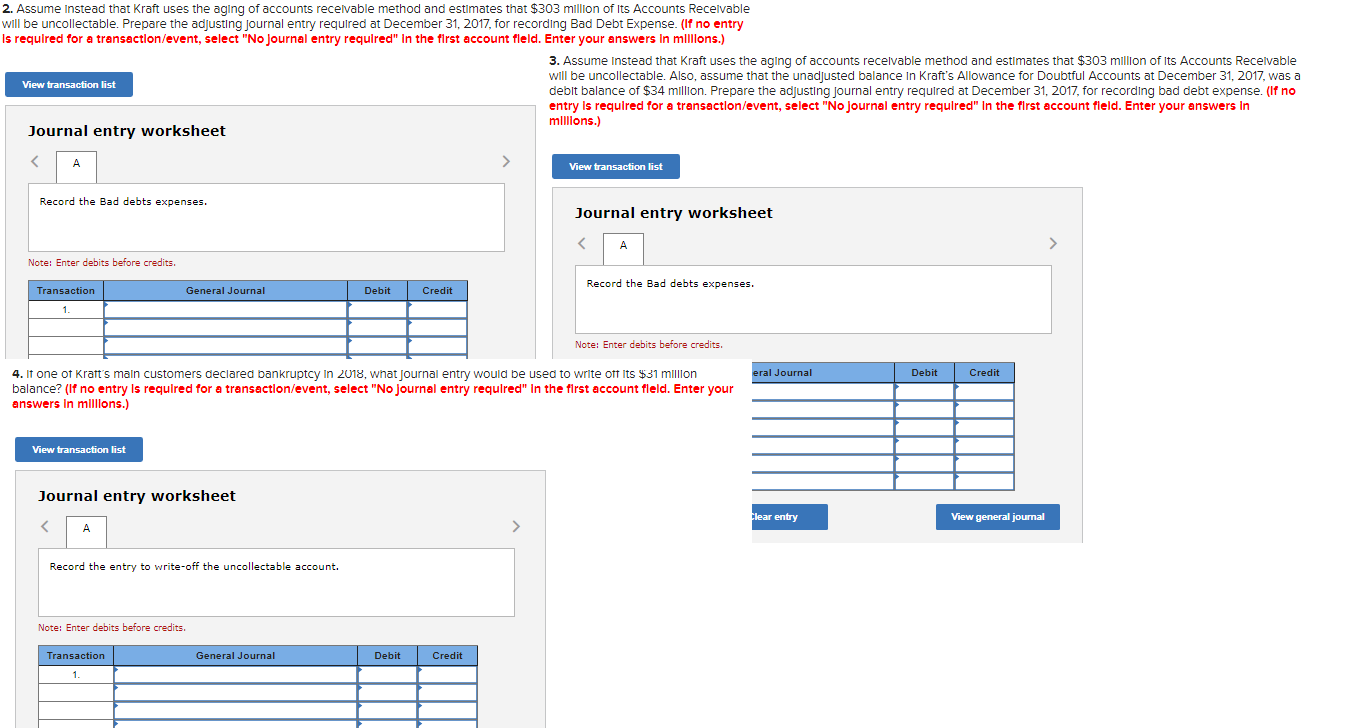Click the left arrow in question 3's worksheet
The image size is (1366, 728).
(x=582, y=243)
